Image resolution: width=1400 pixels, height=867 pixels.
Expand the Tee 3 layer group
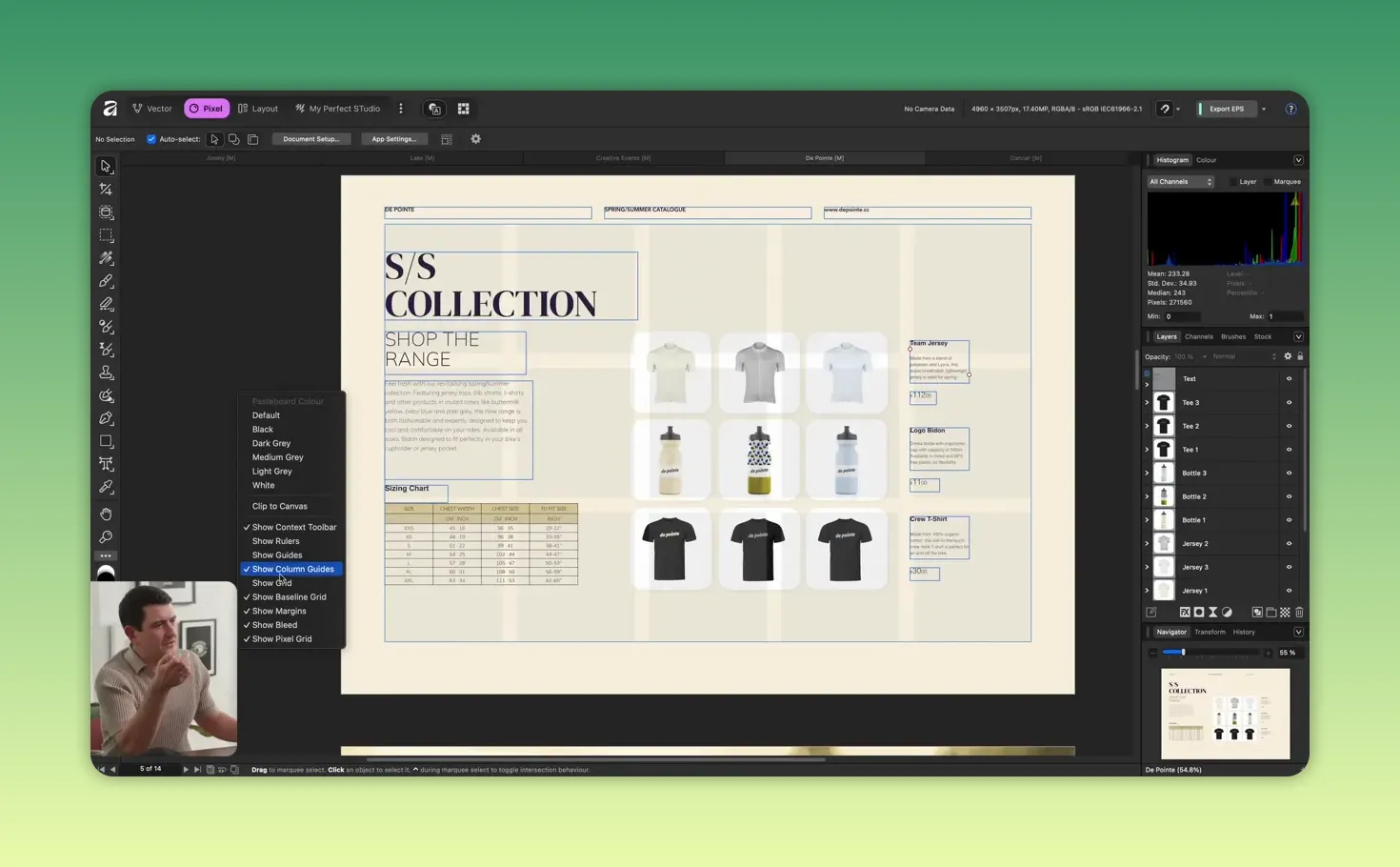tap(1147, 403)
